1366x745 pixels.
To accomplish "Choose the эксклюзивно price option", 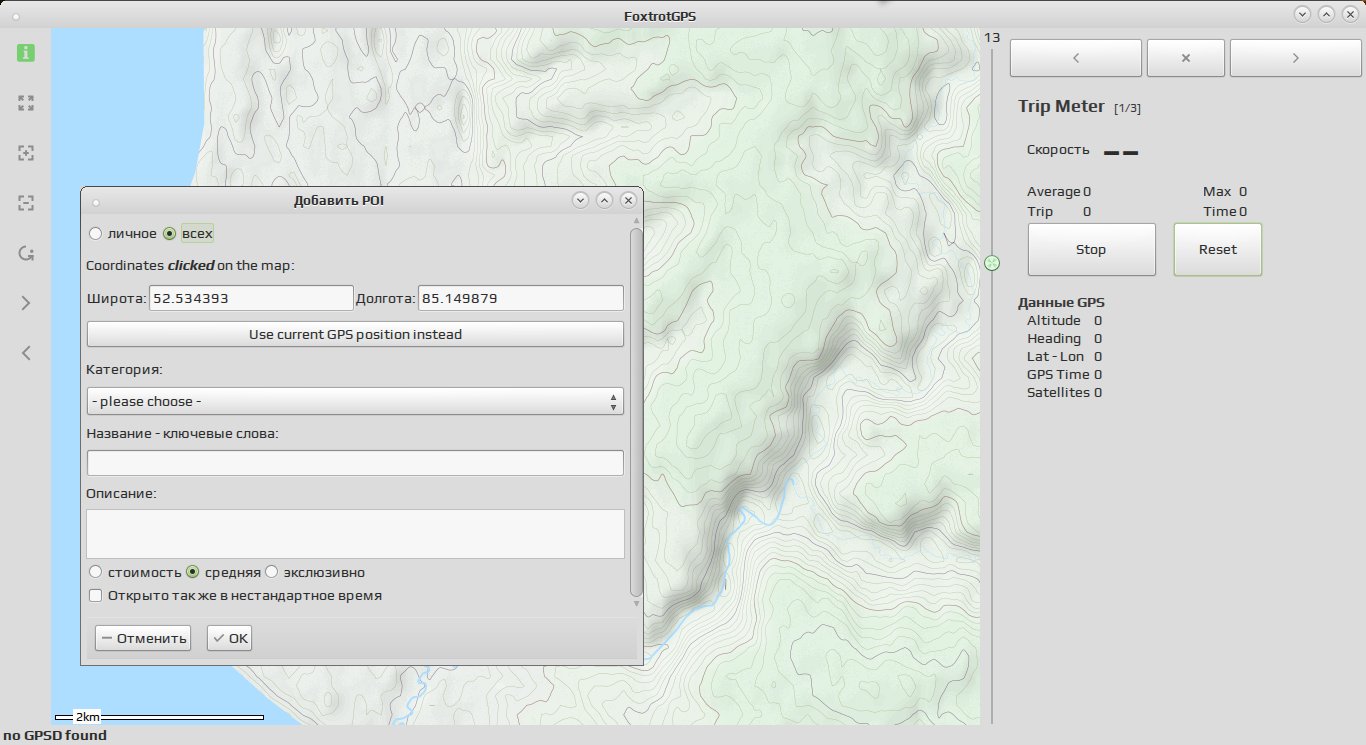I will click(x=271, y=573).
